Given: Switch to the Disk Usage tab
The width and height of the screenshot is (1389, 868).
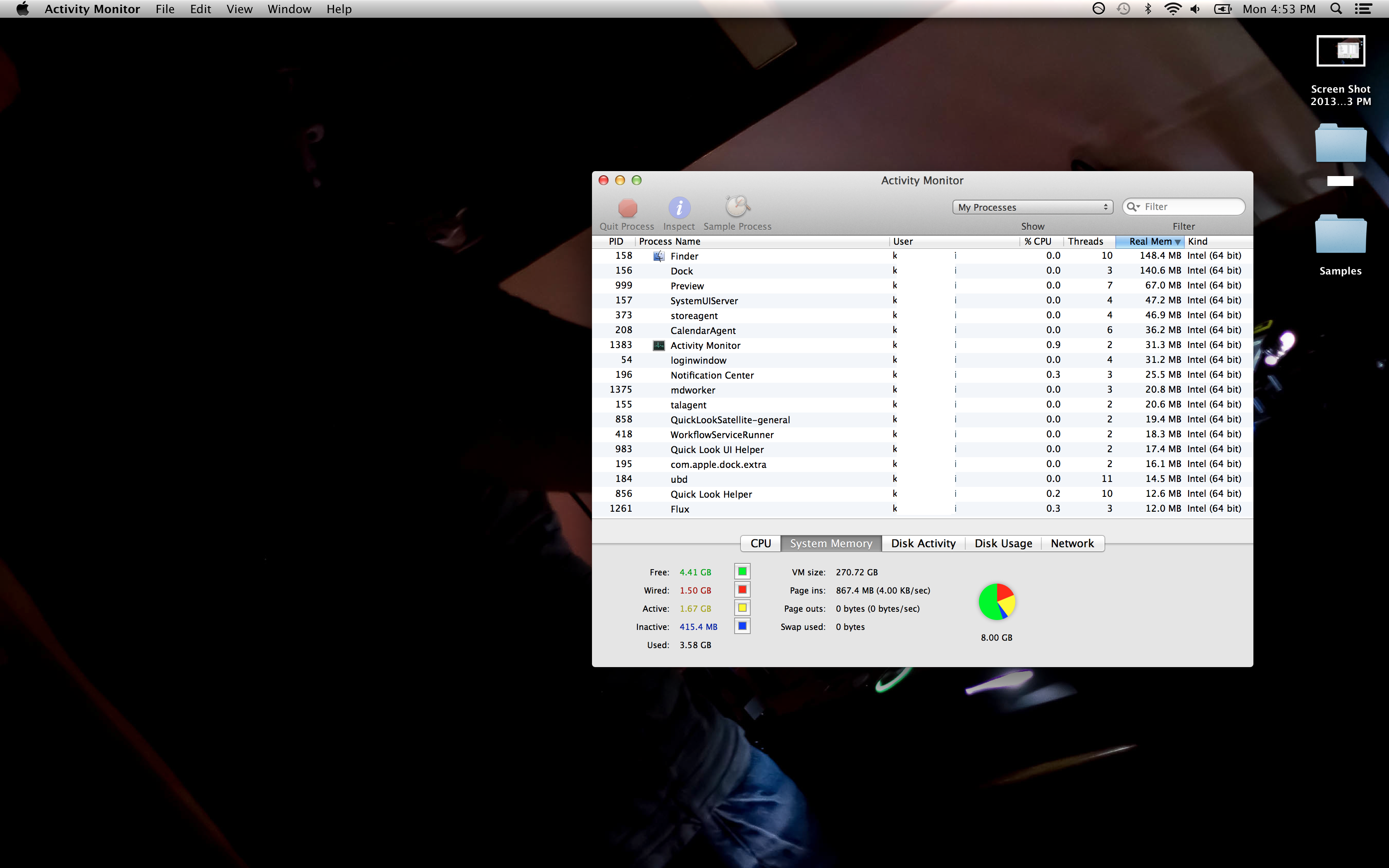Looking at the screenshot, I should tap(1003, 543).
